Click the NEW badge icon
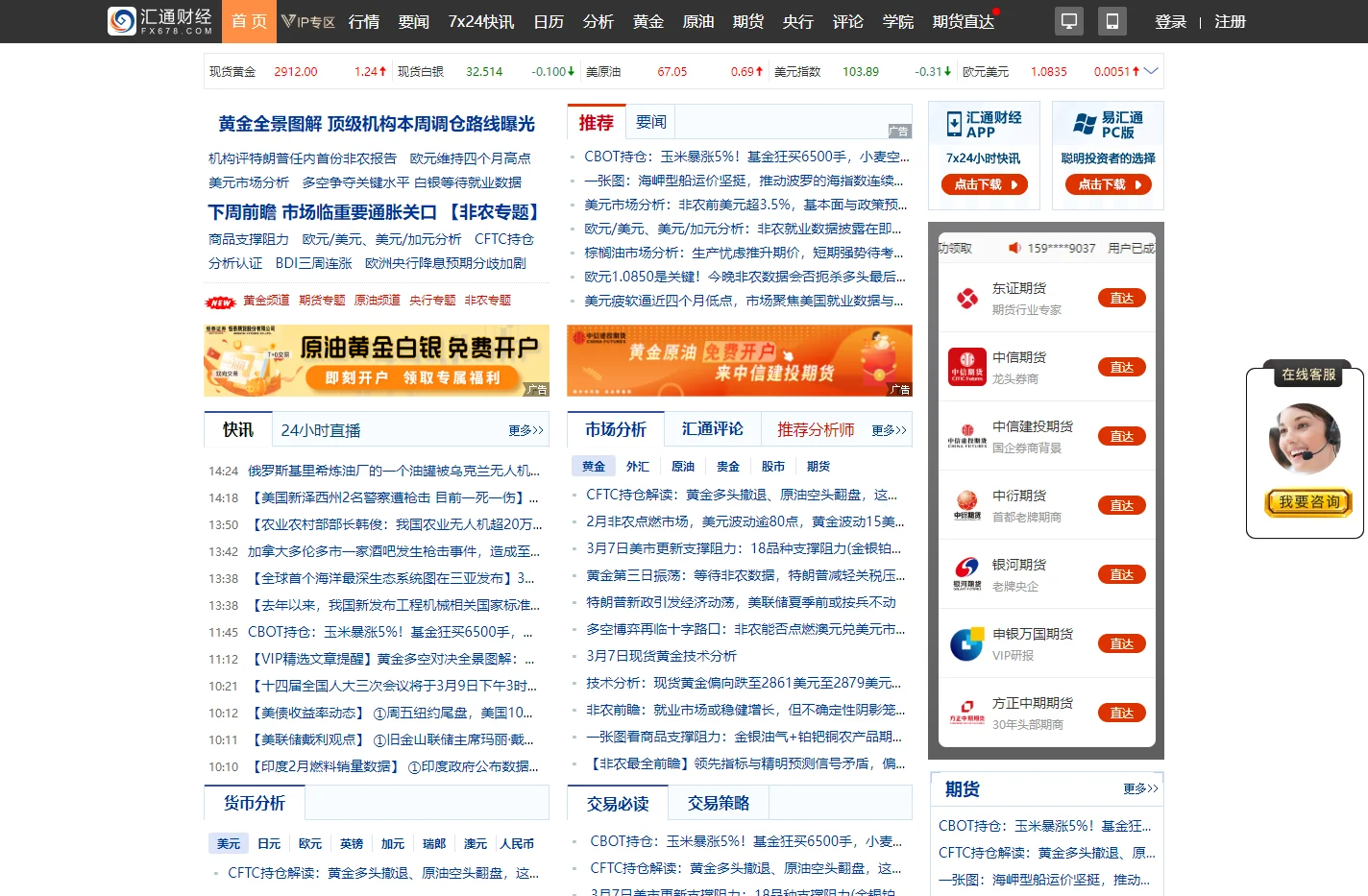 click(220, 303)
